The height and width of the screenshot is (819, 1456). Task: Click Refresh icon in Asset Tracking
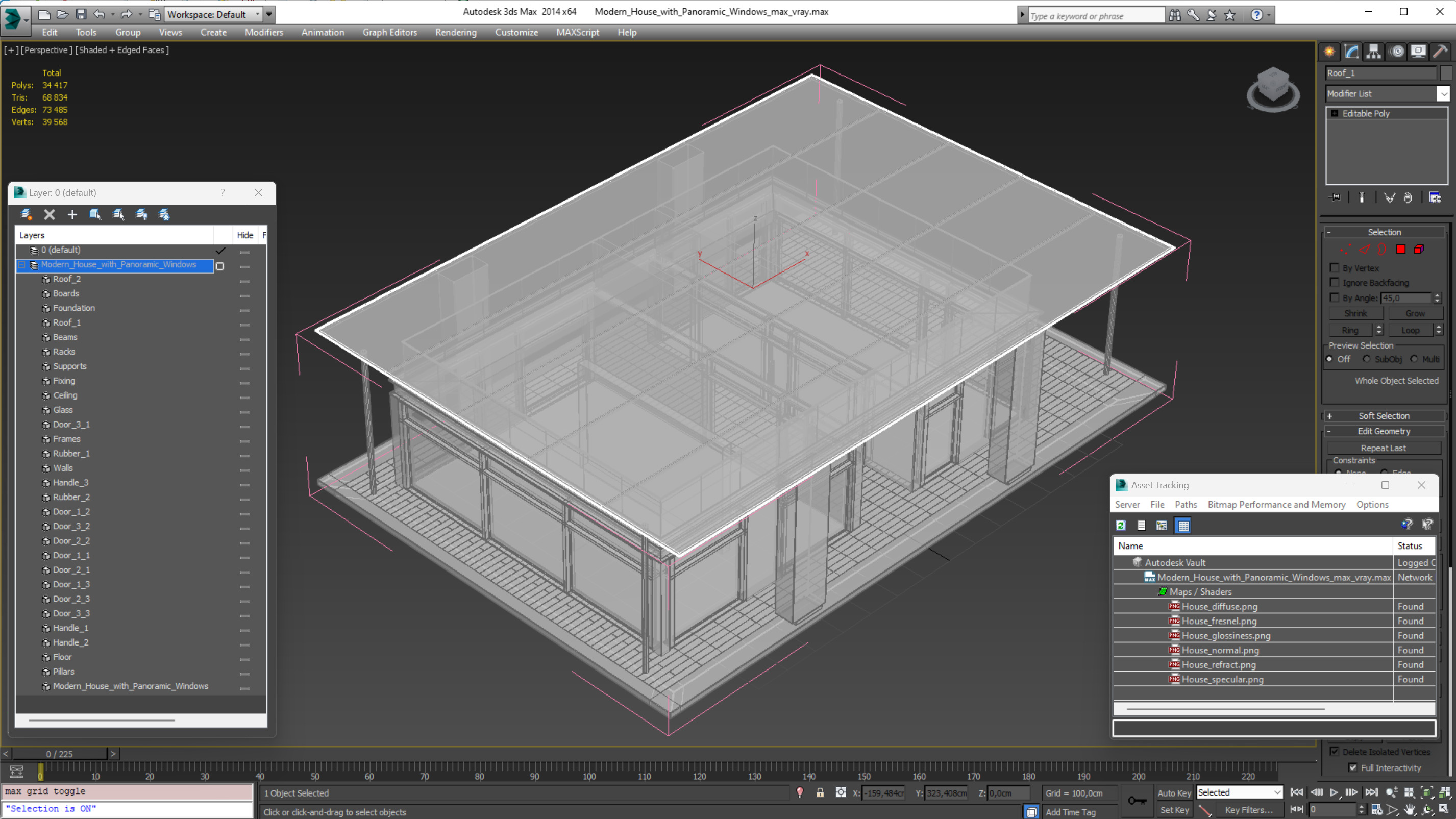pos(1121,526)
